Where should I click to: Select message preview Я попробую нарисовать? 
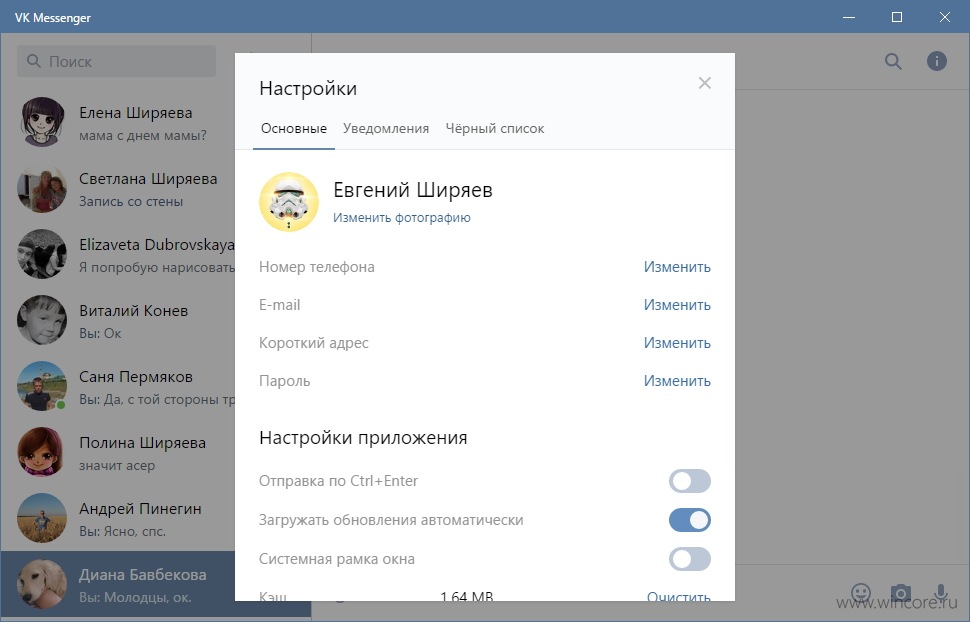157,267
